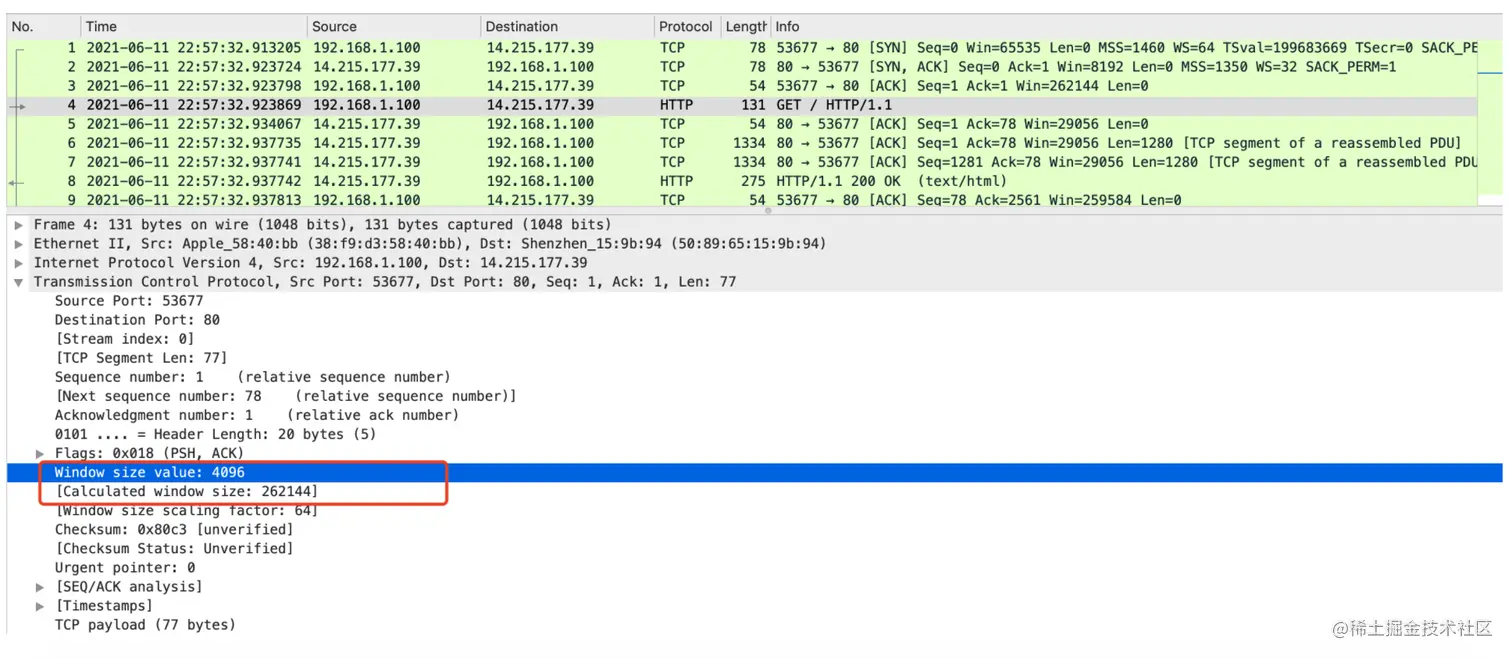Expand the [Timestamps] row
Viewport: 1512px width, 658px height.
(40, 606)
